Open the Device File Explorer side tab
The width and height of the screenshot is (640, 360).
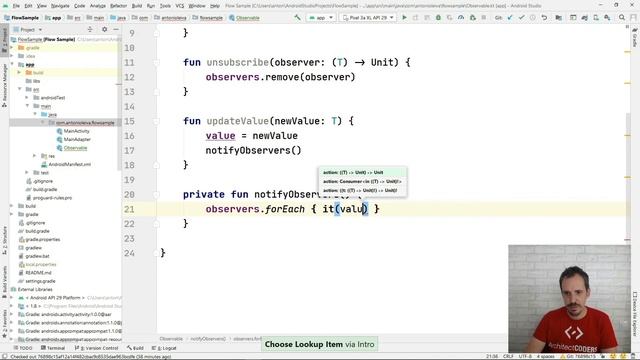tap(635, 313)
